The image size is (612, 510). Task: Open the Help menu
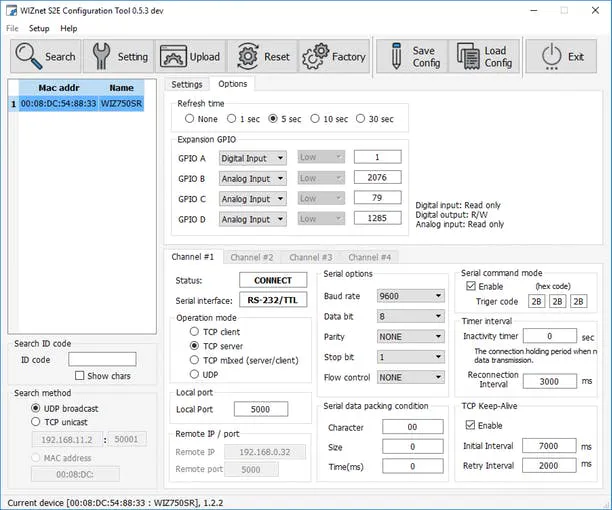[x=69, y=28]
